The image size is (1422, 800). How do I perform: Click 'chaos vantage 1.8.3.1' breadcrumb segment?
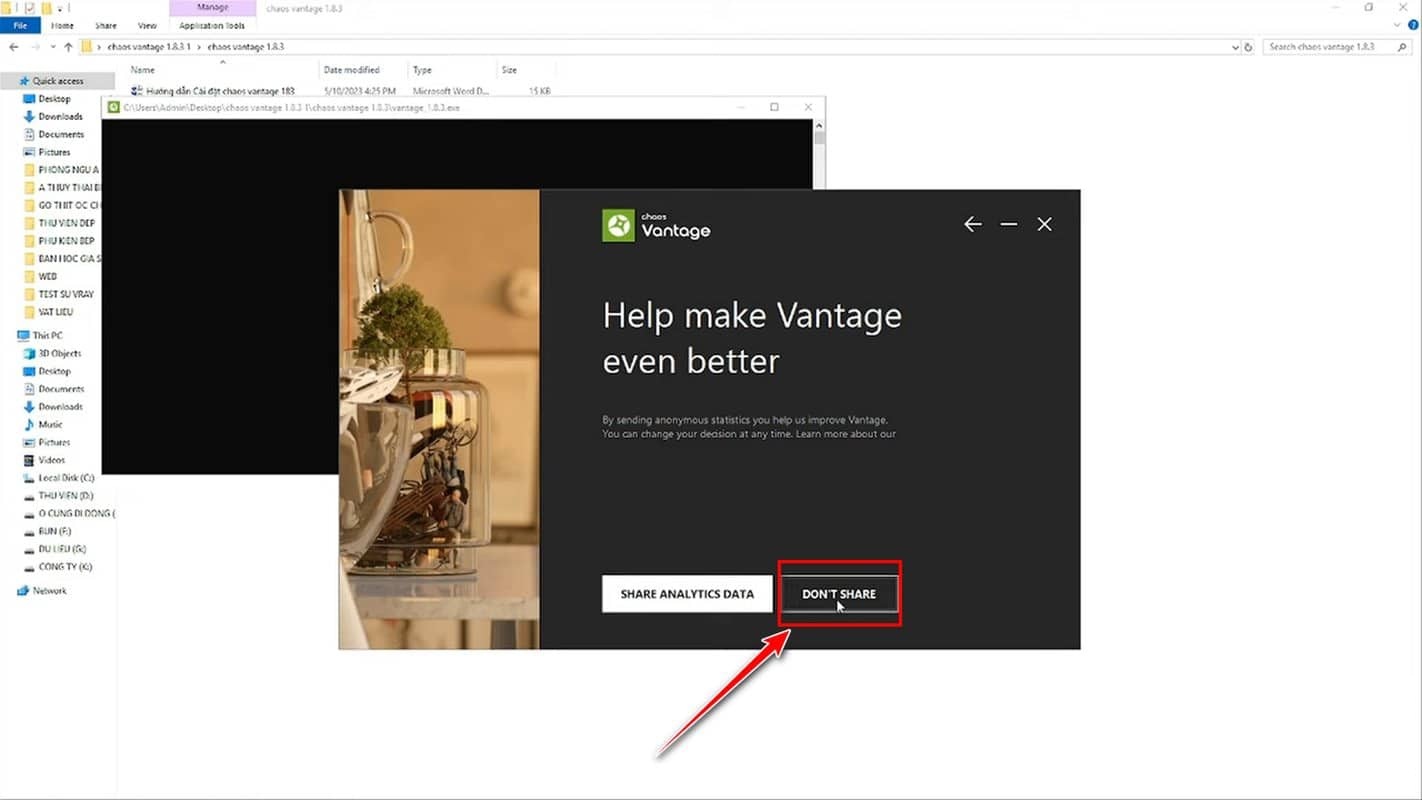pyautogui.click(x=147, y=47)
